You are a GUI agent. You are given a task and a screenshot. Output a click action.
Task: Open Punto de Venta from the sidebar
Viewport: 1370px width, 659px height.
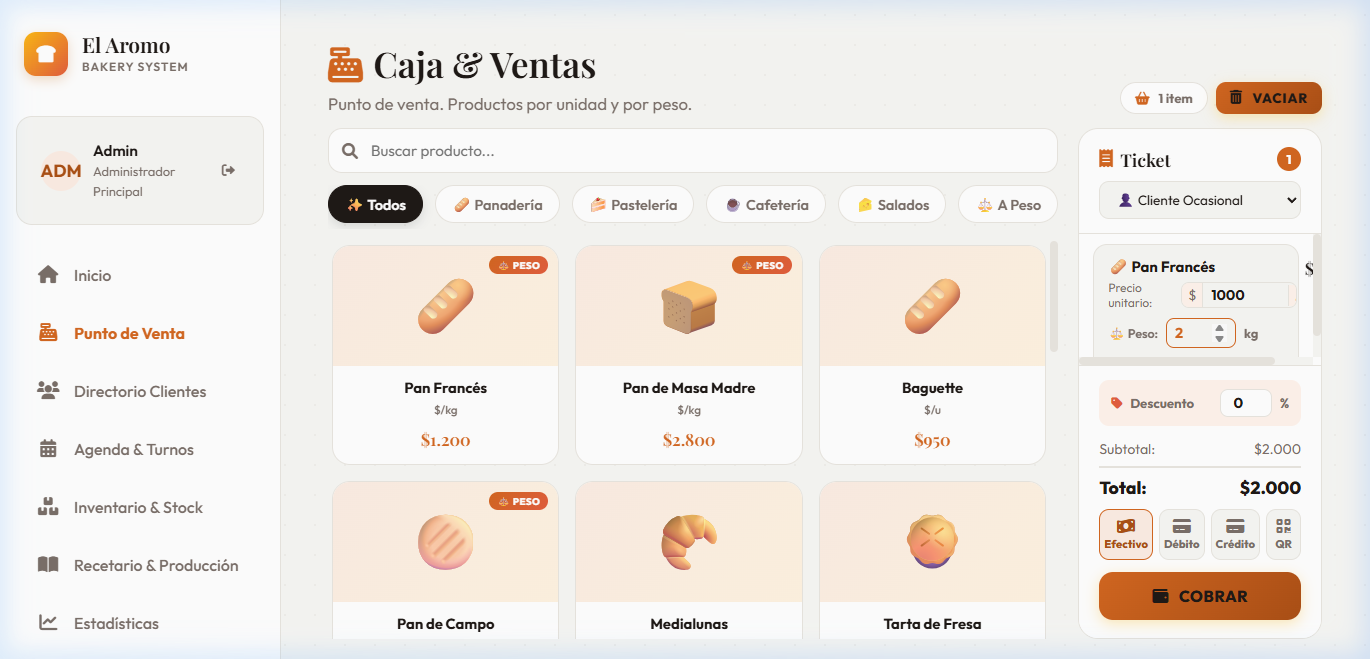(46, 333)
